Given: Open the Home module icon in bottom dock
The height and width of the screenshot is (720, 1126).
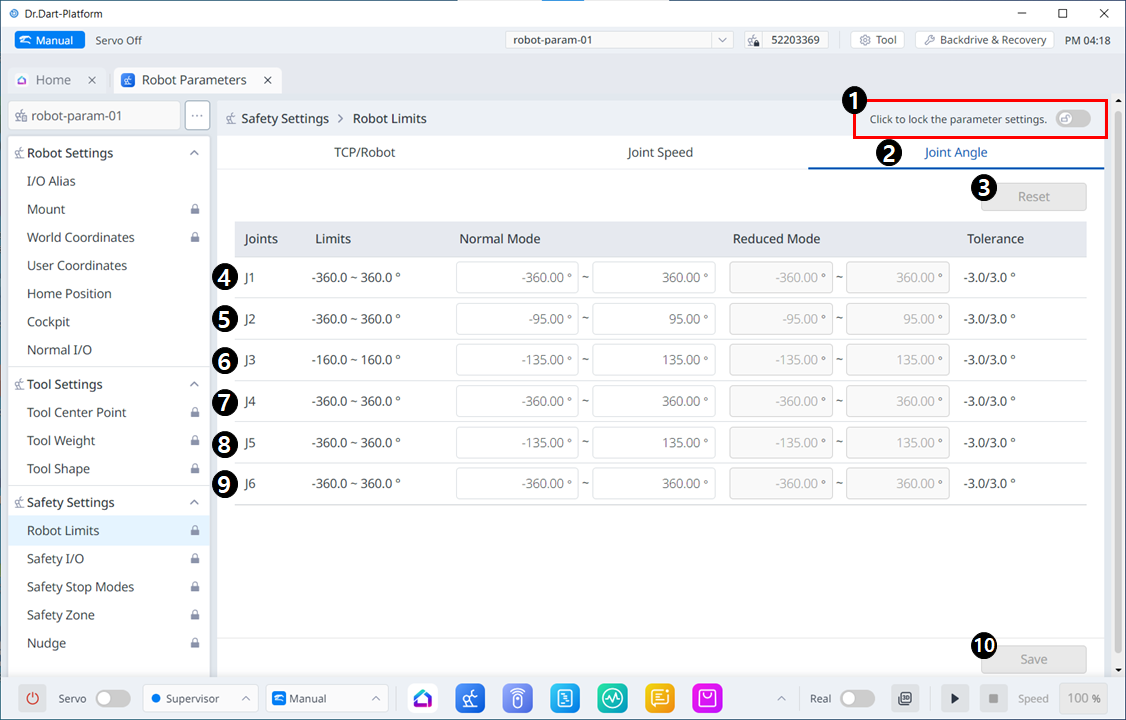Looking at the screenshot, I should [423, 698].
